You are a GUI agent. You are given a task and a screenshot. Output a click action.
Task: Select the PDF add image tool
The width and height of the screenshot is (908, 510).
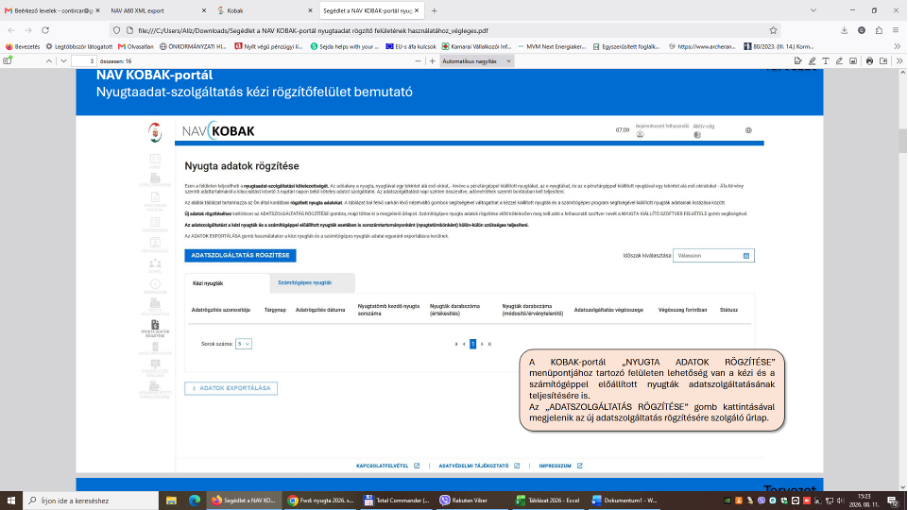click(x=853, y=61)
